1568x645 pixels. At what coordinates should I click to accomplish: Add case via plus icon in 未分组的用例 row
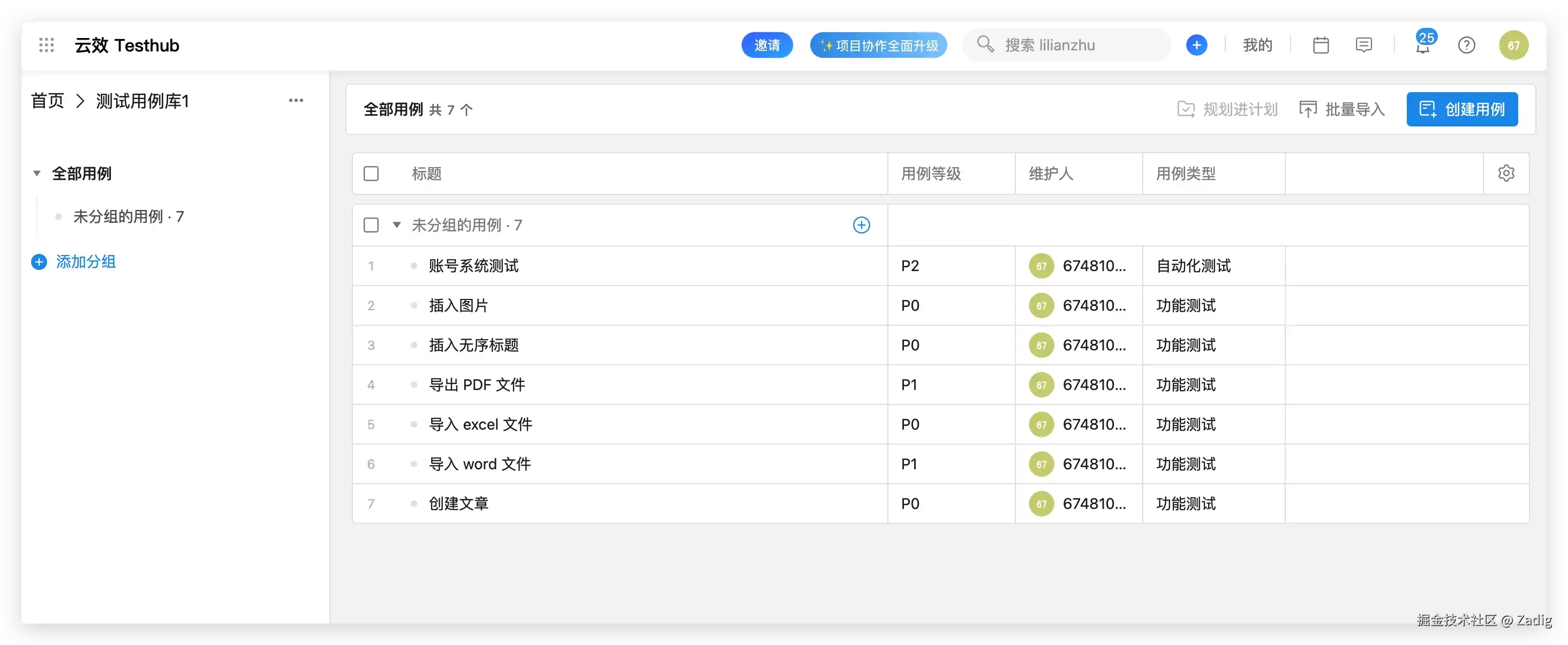tap(861, 226)
